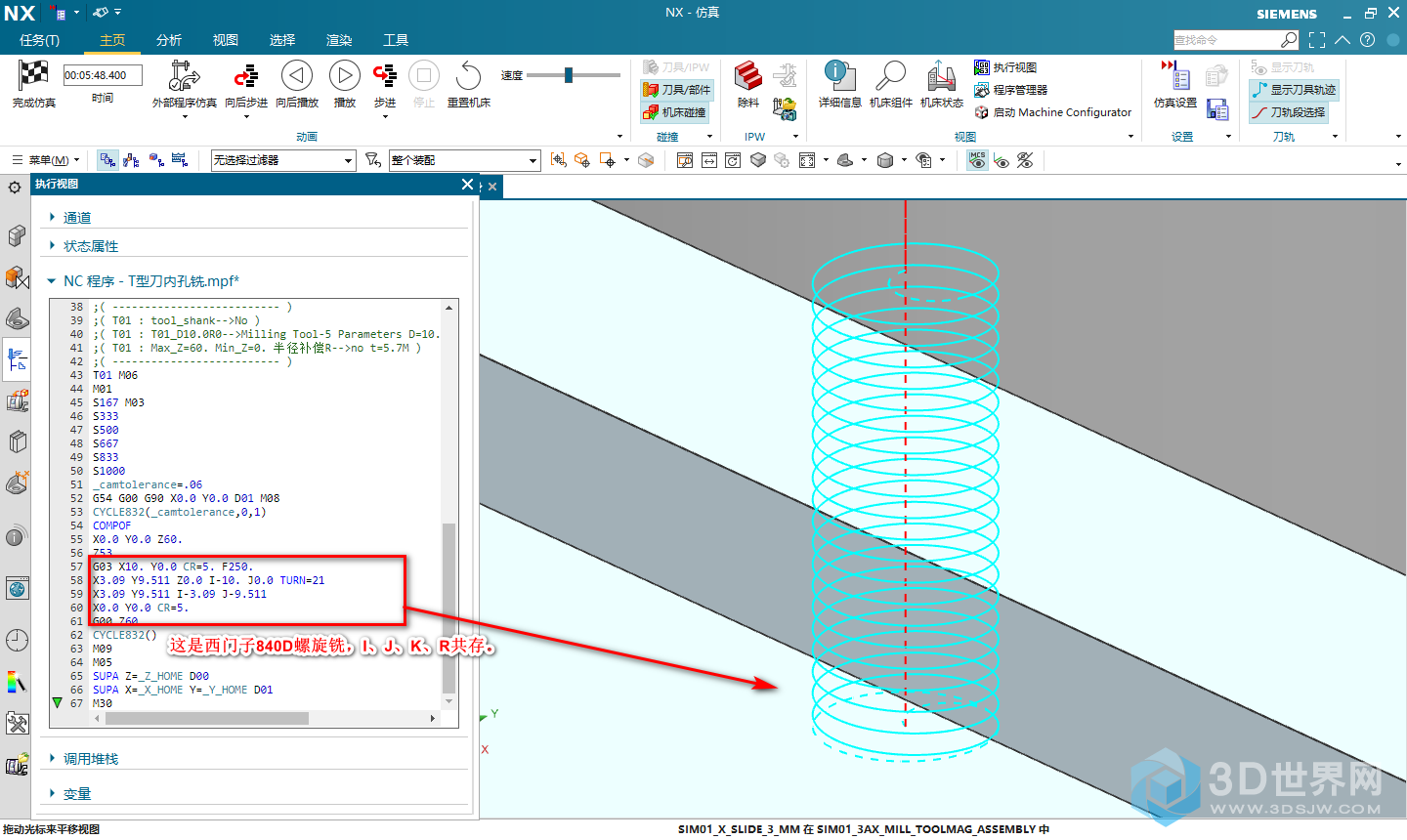The height and width of the screenshot is (840, 1407).
Task: Click the 查找命令 search field
Action: coord(1226,40)
